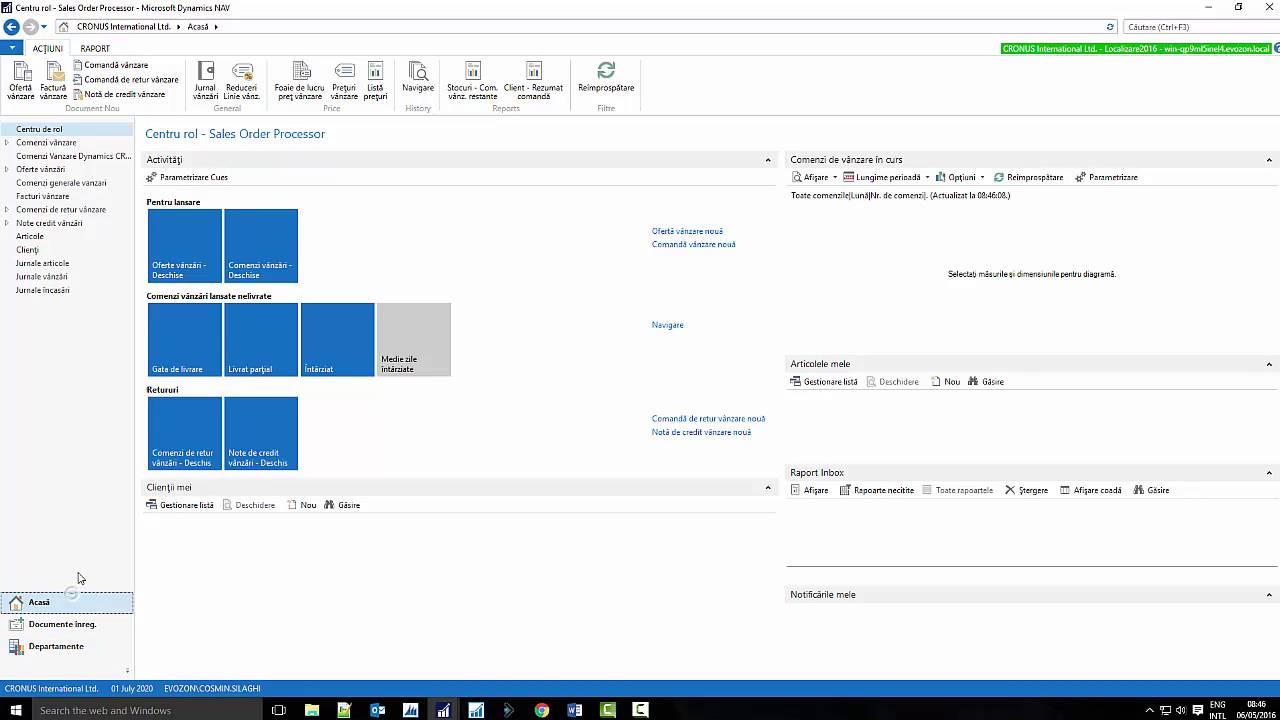Click Parametrizare Cues under Activități
Screen dimensions: 1280x720
(187, 177)
